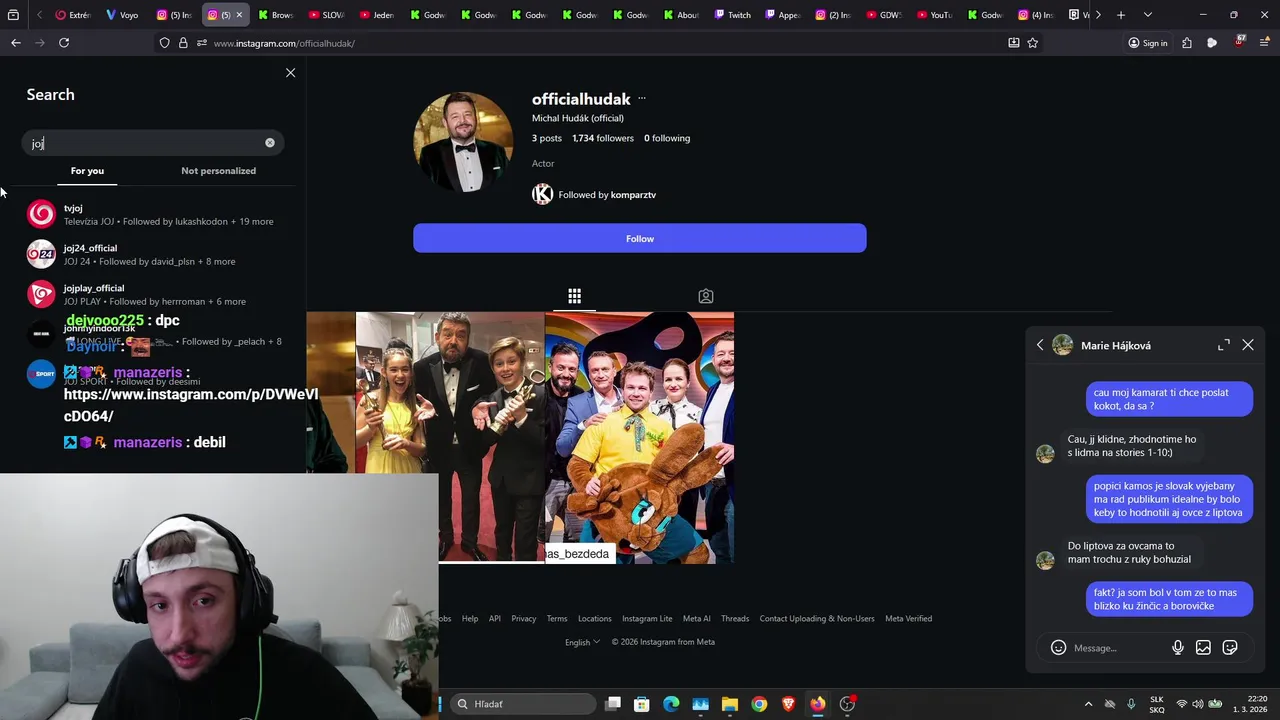This screenshot has height=720, width=1280.
Task: Close the active Instagram tab
Action: pos(239,15)
